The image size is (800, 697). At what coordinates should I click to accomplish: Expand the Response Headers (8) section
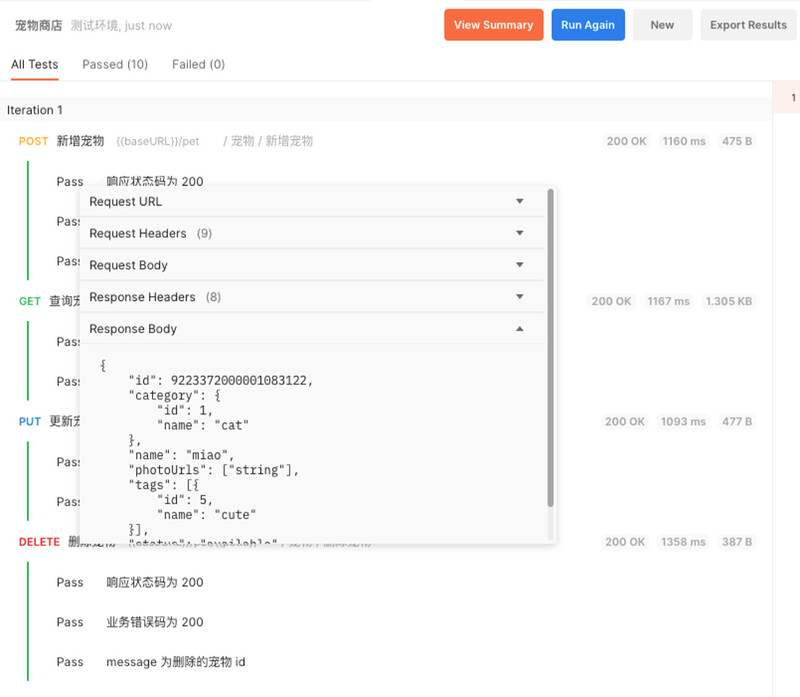tap(306, 297)
